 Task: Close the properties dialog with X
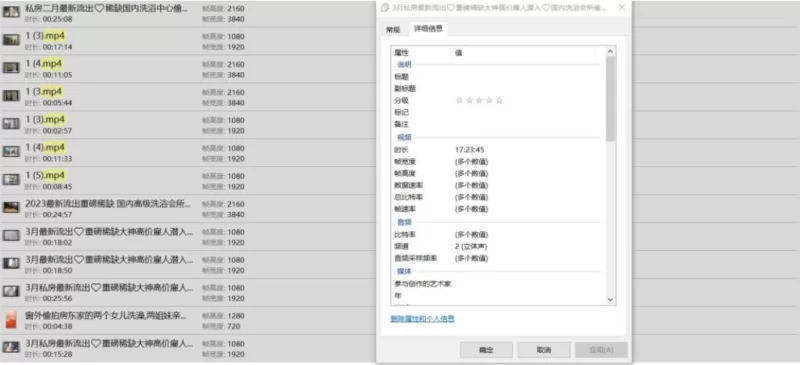[x=621, y=8]
